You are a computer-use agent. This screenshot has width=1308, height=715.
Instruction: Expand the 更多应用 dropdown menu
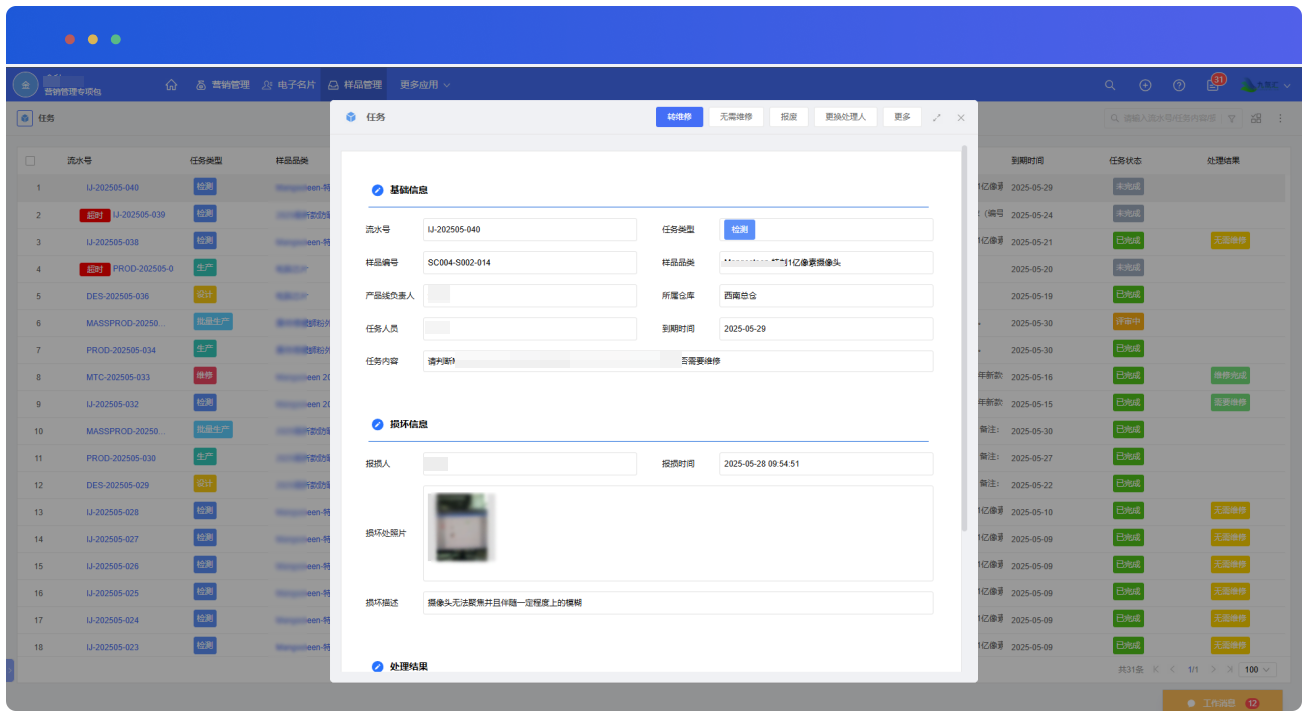[x=425, y=85]
